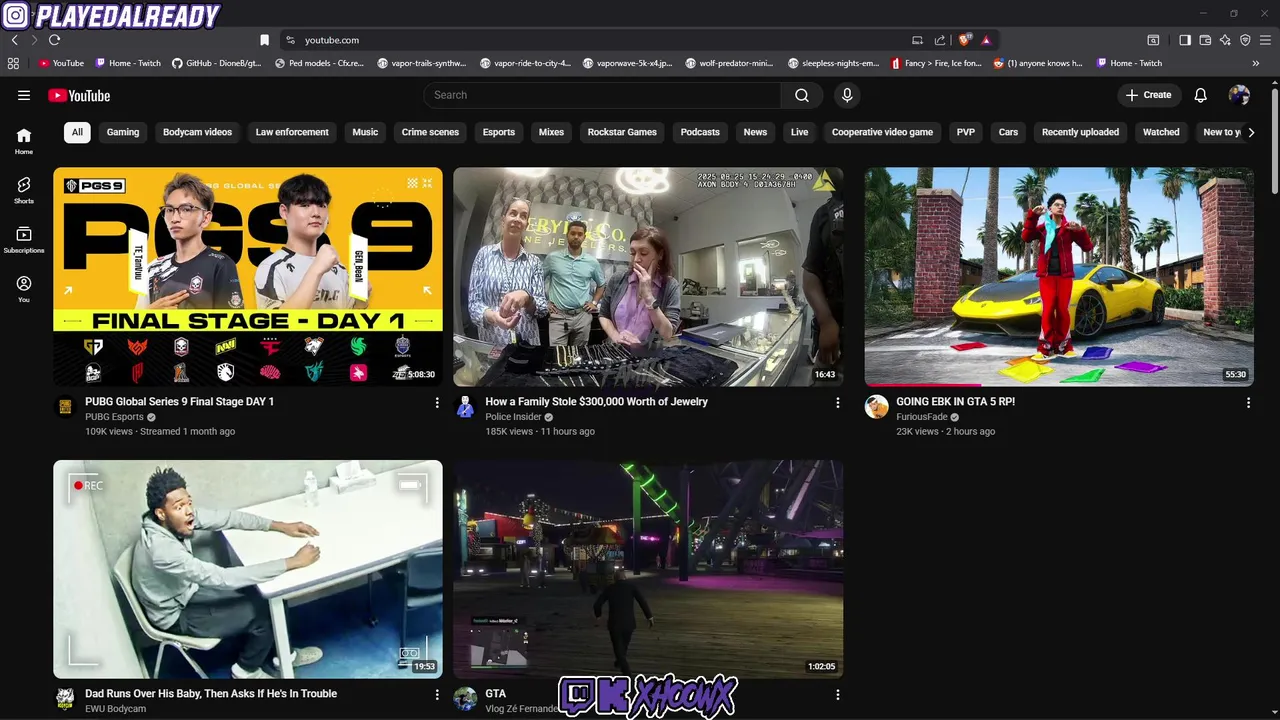Click the site settings icon beside youtube.com

point(290,40)
